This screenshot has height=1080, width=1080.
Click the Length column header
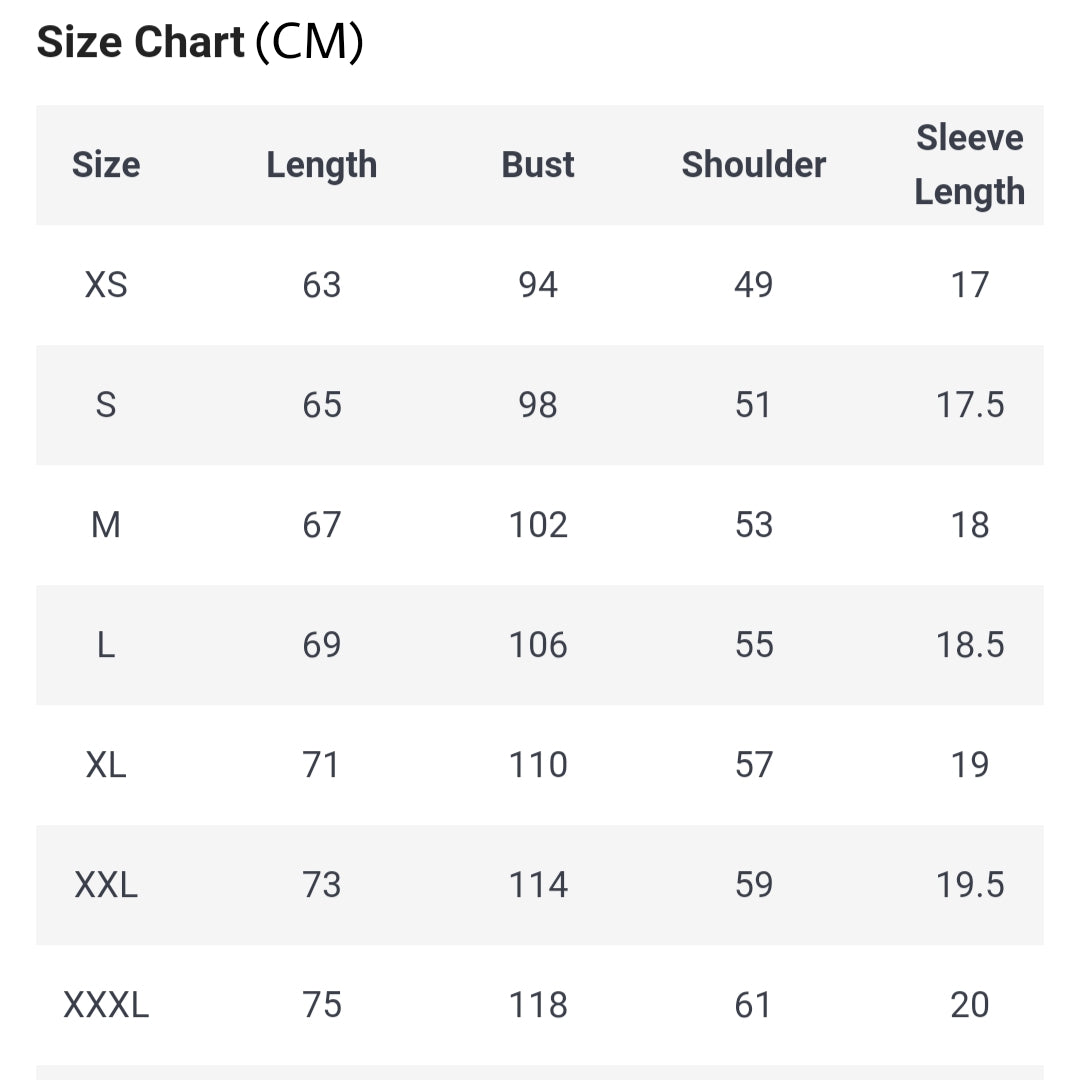tap(322, 165)
